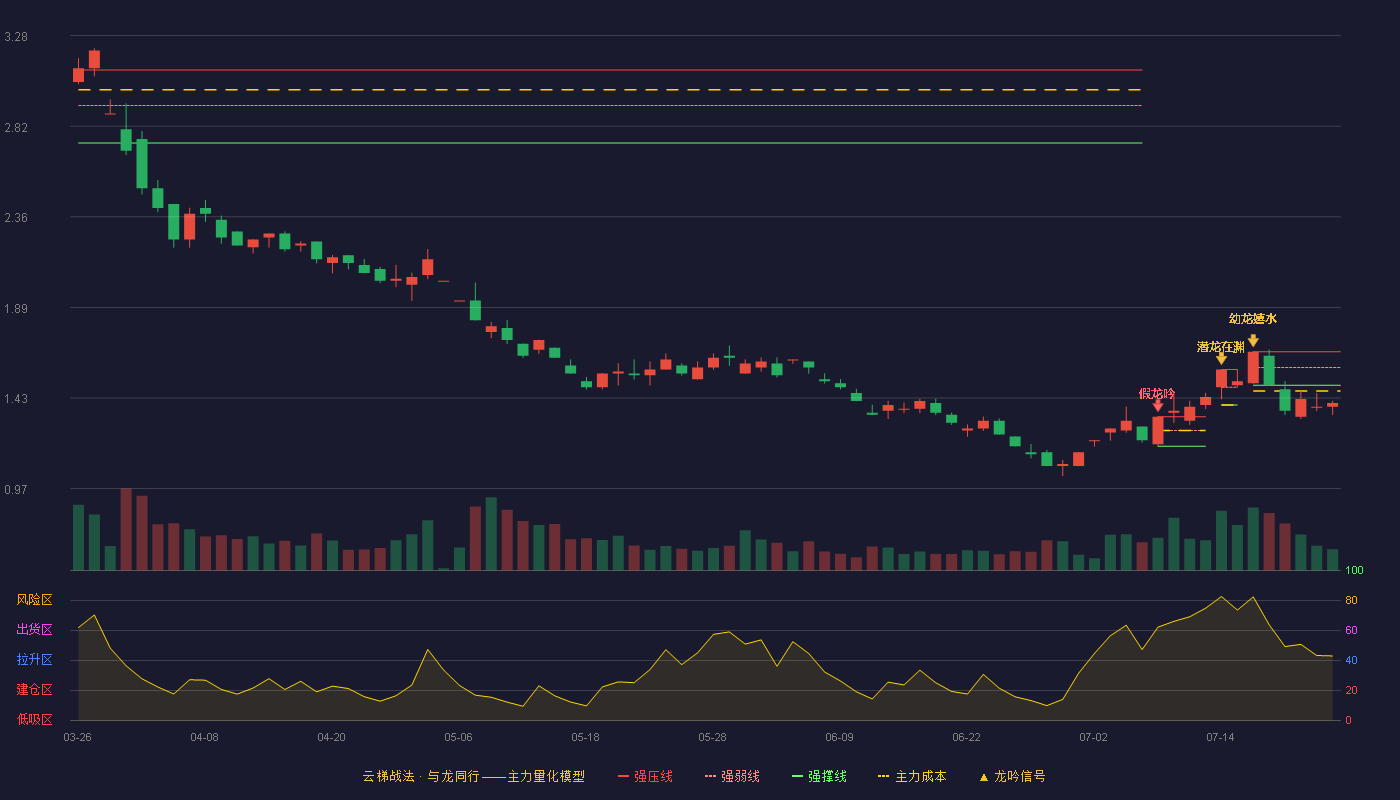Toggle the 强撑线 legend entry

tap(819, 776)
